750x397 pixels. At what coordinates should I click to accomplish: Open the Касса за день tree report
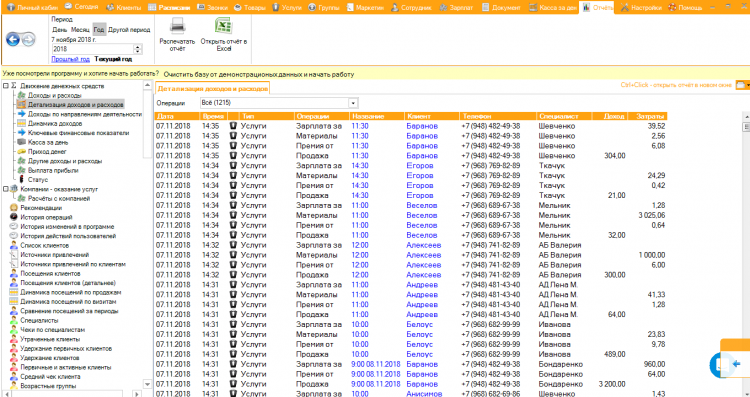pos(48,142)
